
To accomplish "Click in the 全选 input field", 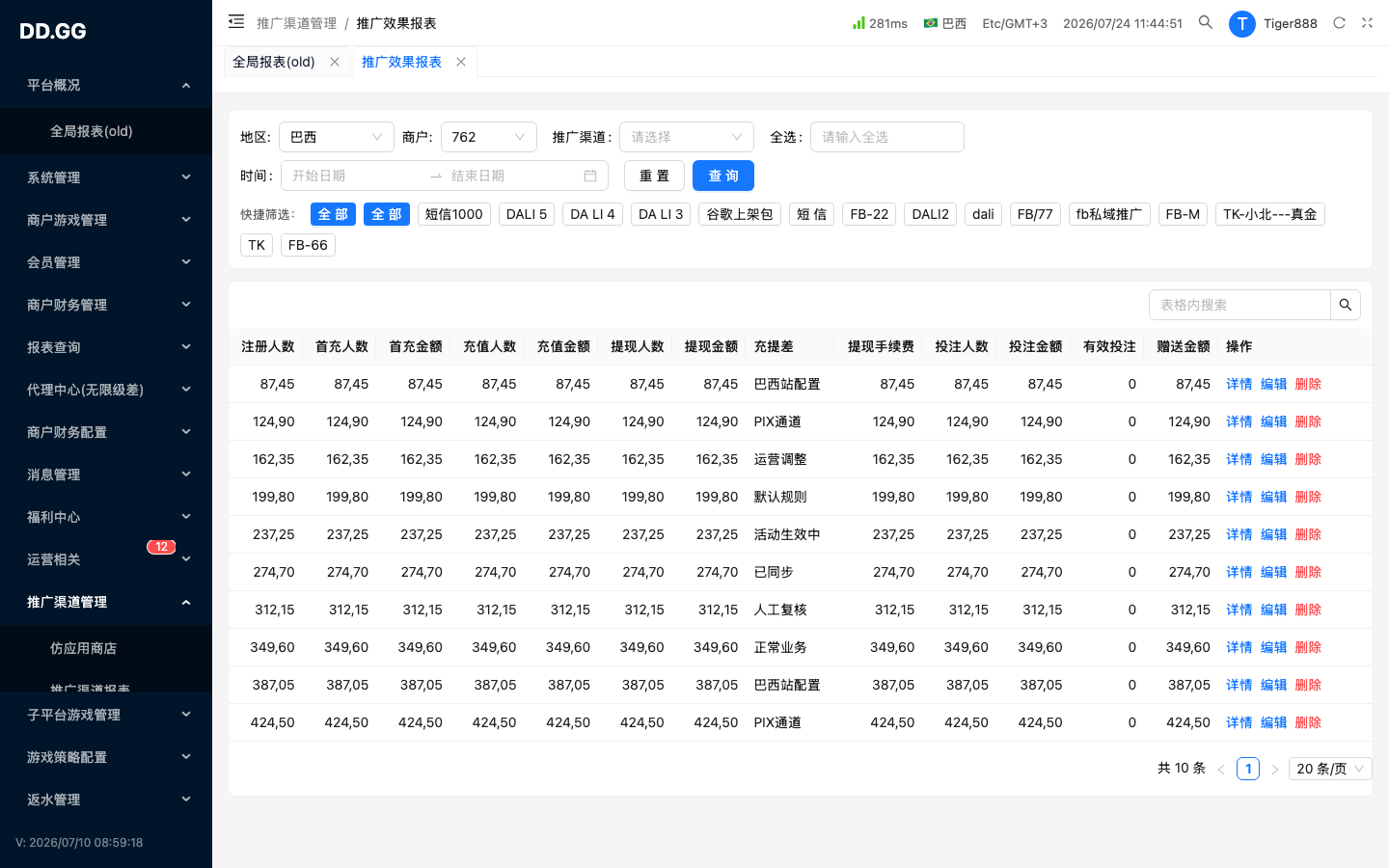I will [887, 137].
